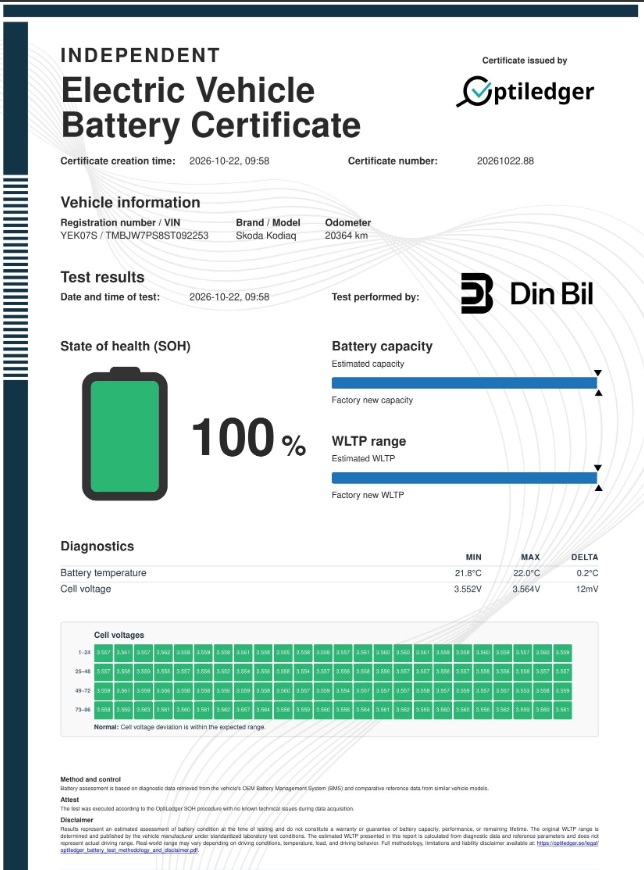The height and width of the screenshot is (870, 644).
Task: Select the cell voltage minimum '3.552V'
Action: (x=468, y=589)
